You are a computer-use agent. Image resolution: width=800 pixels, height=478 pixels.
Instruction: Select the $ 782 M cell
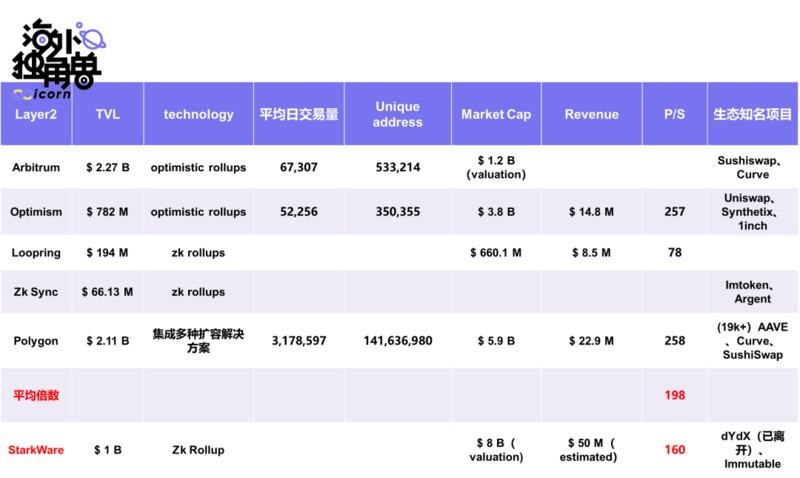pos(108,212)
